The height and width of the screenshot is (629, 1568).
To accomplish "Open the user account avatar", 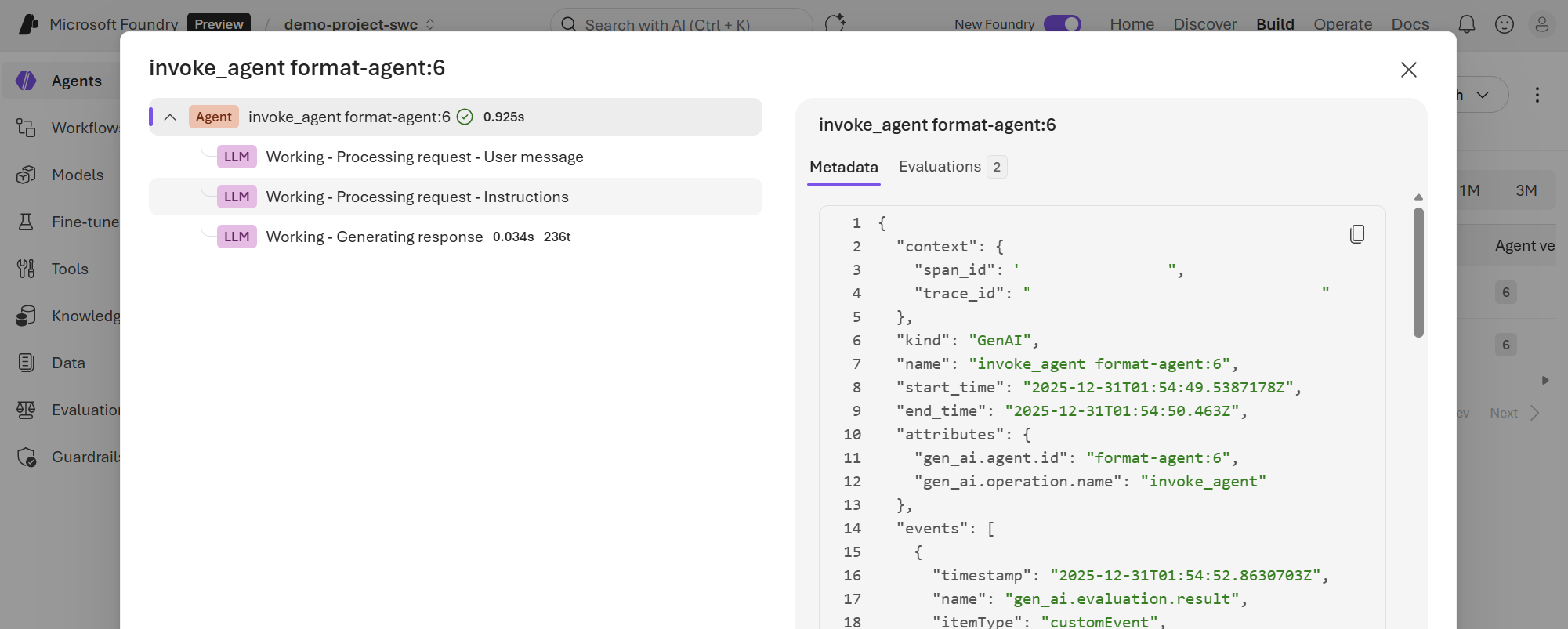I will [x=1542, y=24].
